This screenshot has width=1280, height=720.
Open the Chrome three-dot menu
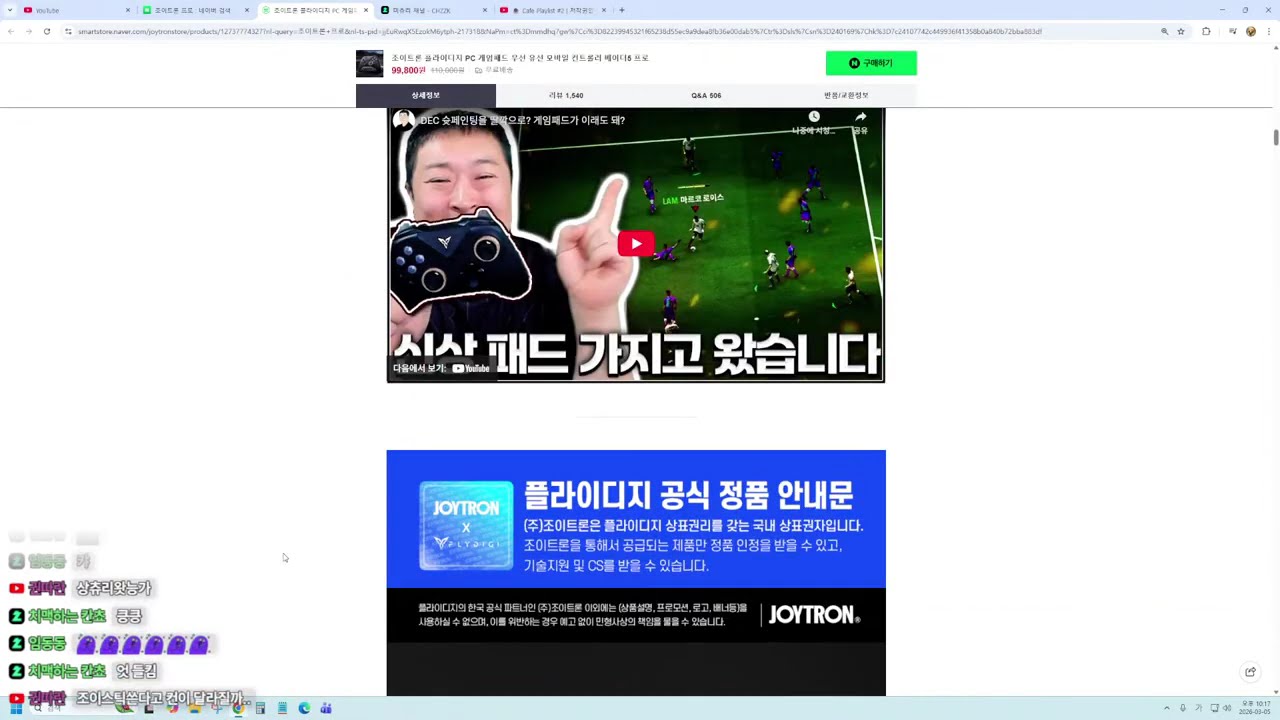(x=1269, y=31)
